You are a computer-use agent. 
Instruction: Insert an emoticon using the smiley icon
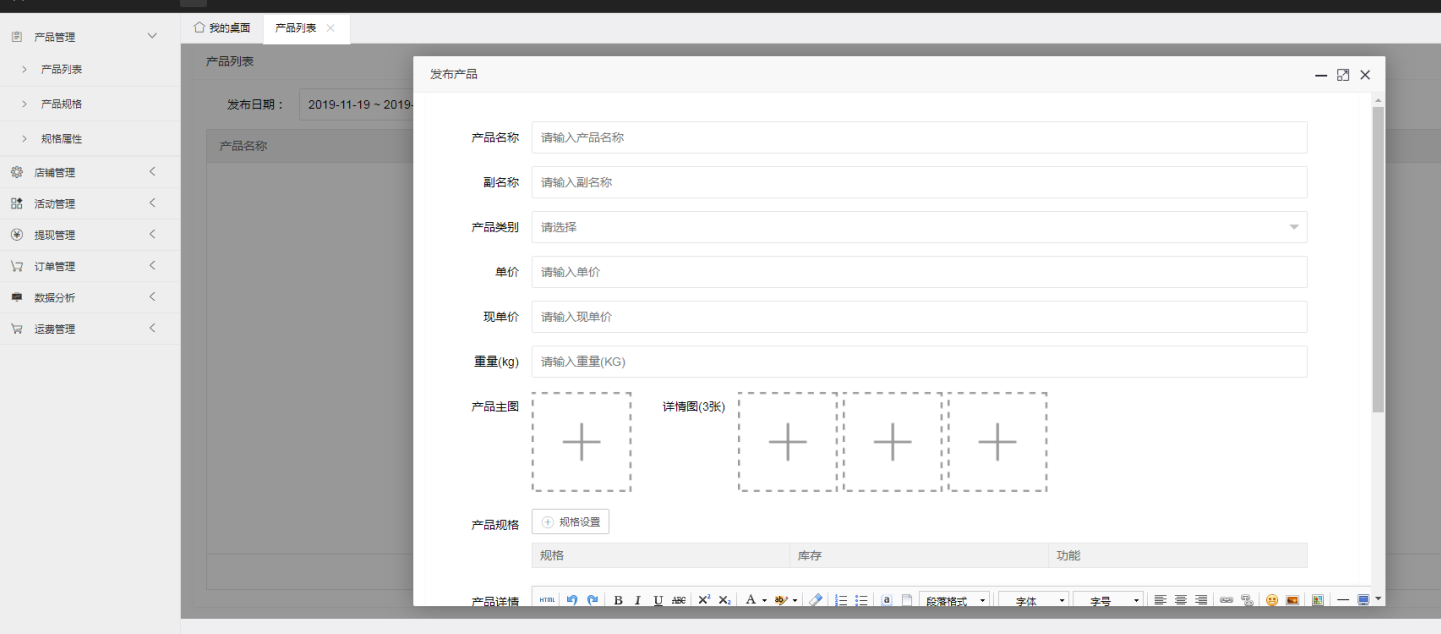coord(1272,600)
